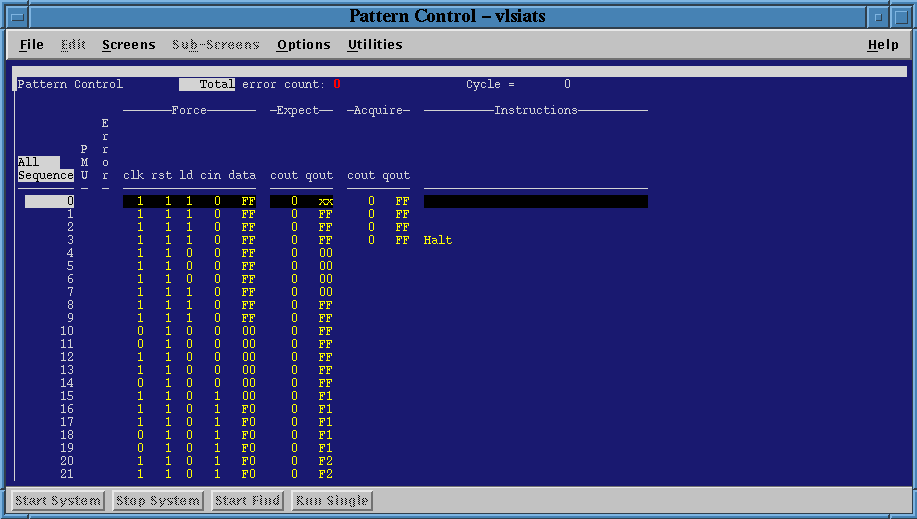This screenshot has width=917, height=519.
Task: Click the Expect cout column header
Action: click(284, 175)
